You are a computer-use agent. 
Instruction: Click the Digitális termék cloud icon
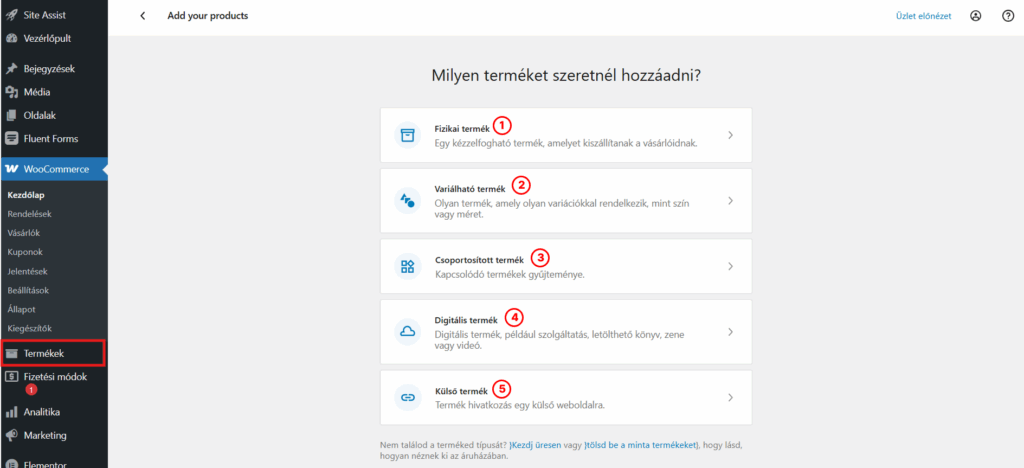point(407,331)
